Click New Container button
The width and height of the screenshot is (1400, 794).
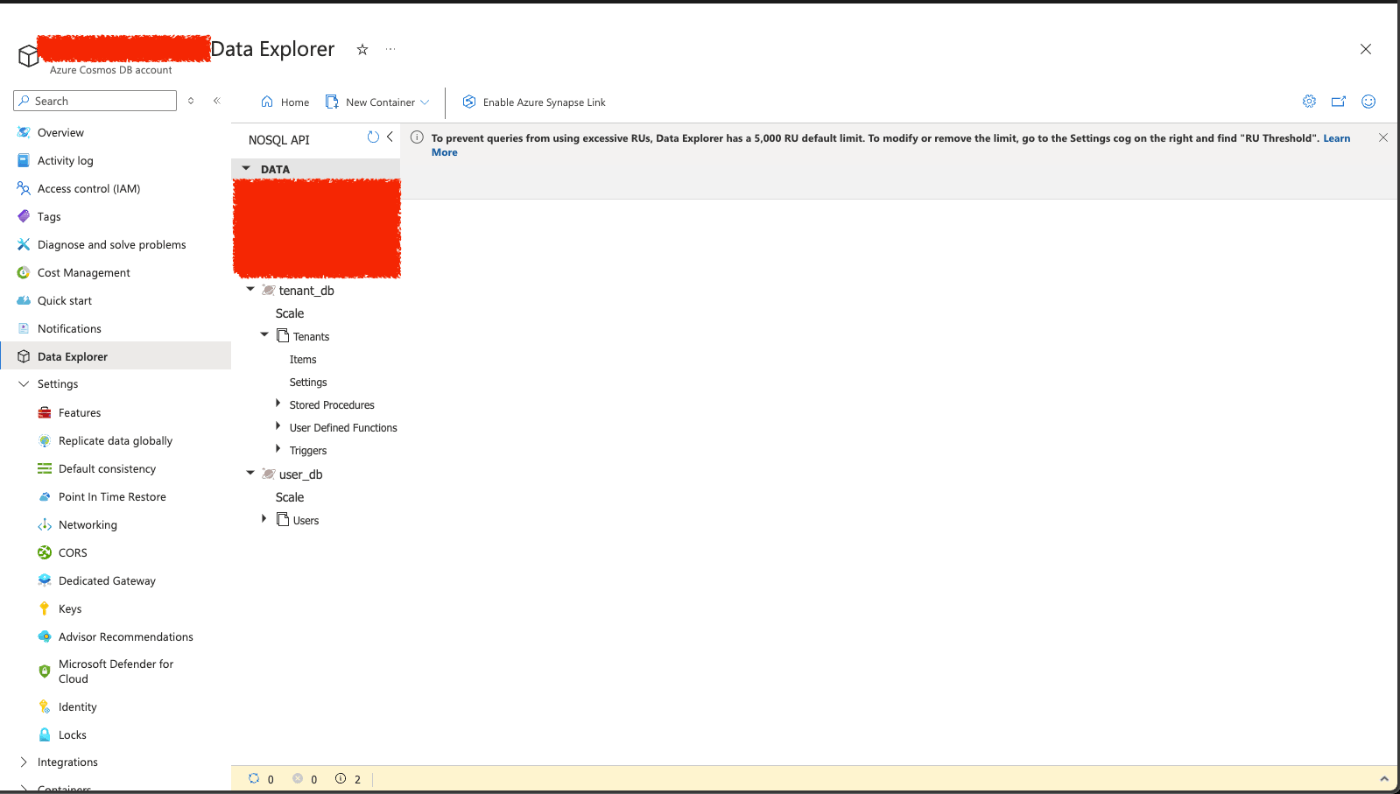tap(371, 102)
